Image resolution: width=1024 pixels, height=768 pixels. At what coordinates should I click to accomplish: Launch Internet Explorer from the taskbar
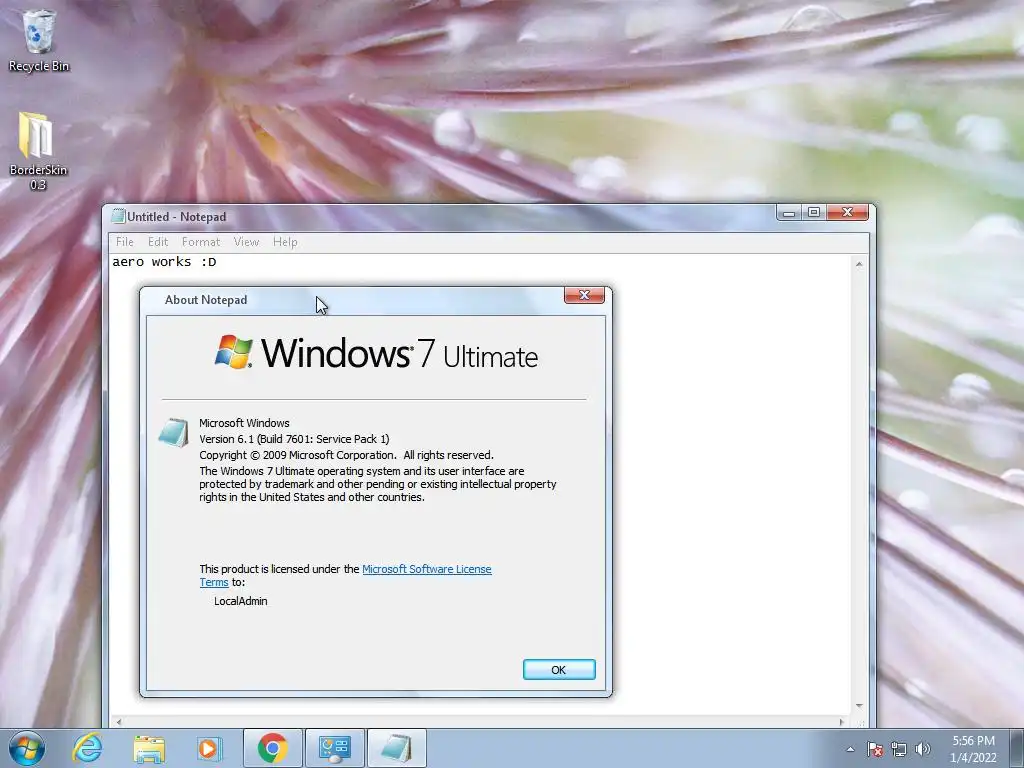point(88,748)
